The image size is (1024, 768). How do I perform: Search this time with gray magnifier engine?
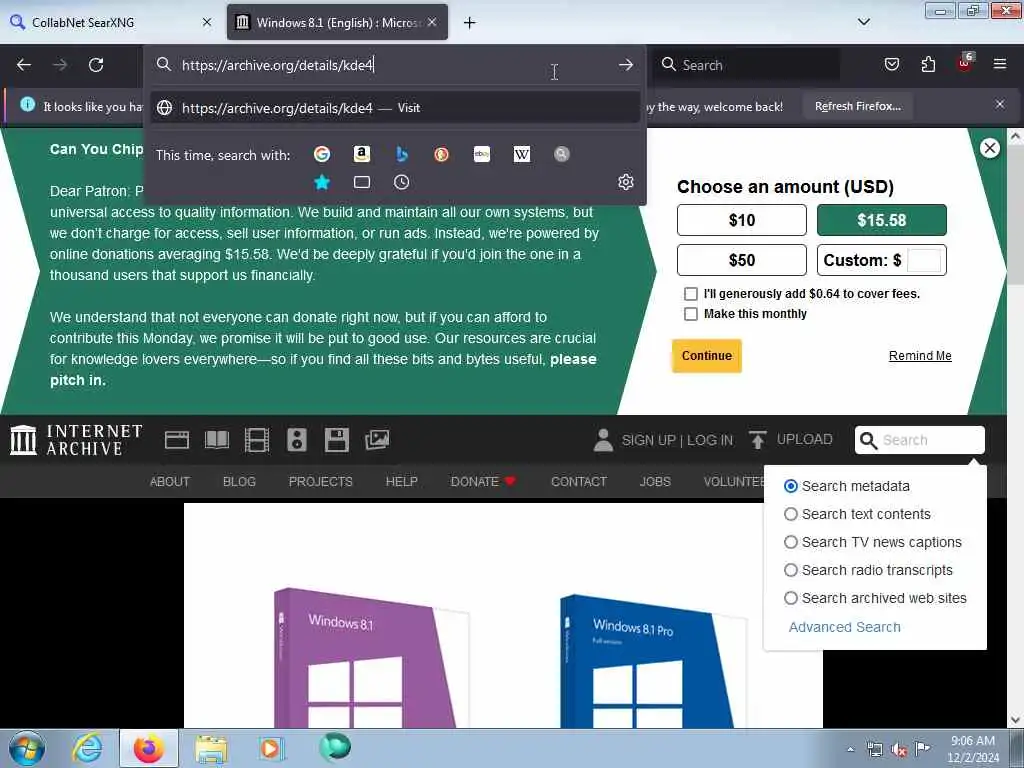tap(562, 154)
